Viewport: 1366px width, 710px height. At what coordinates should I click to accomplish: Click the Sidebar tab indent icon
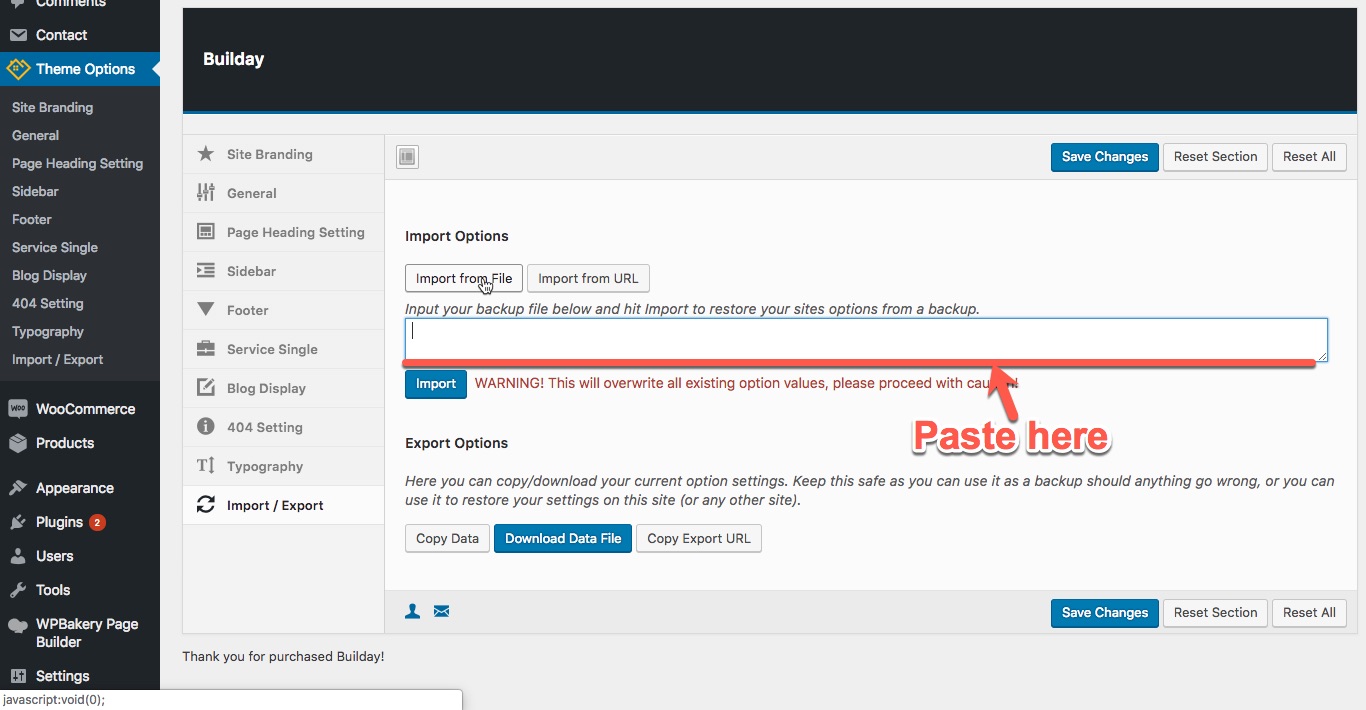tap(206, 271)
